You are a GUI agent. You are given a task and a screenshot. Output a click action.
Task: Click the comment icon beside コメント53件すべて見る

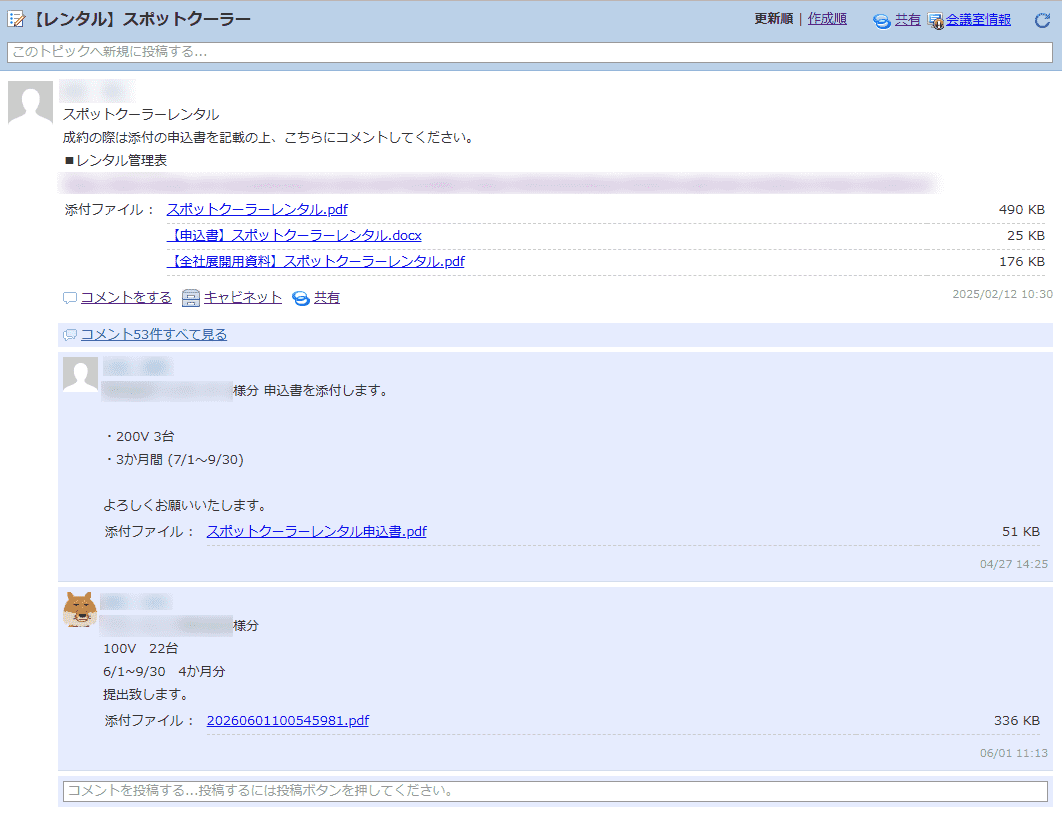coord(70,335)
